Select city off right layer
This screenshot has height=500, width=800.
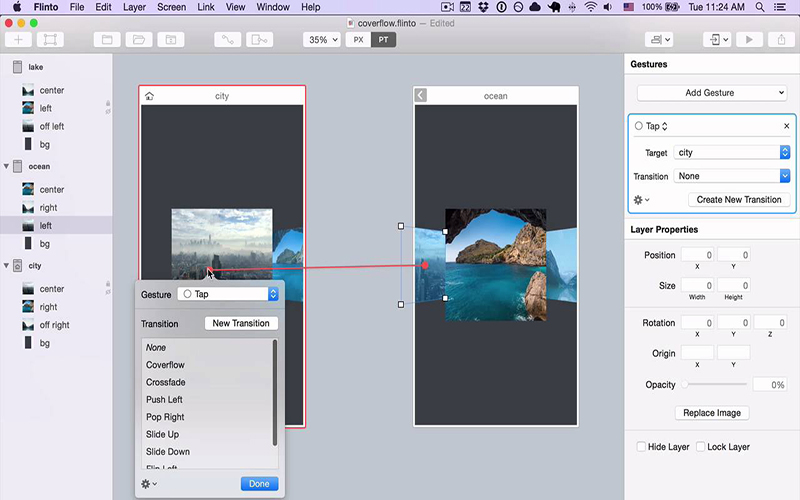pyautogui.click(x=56, y=325)
